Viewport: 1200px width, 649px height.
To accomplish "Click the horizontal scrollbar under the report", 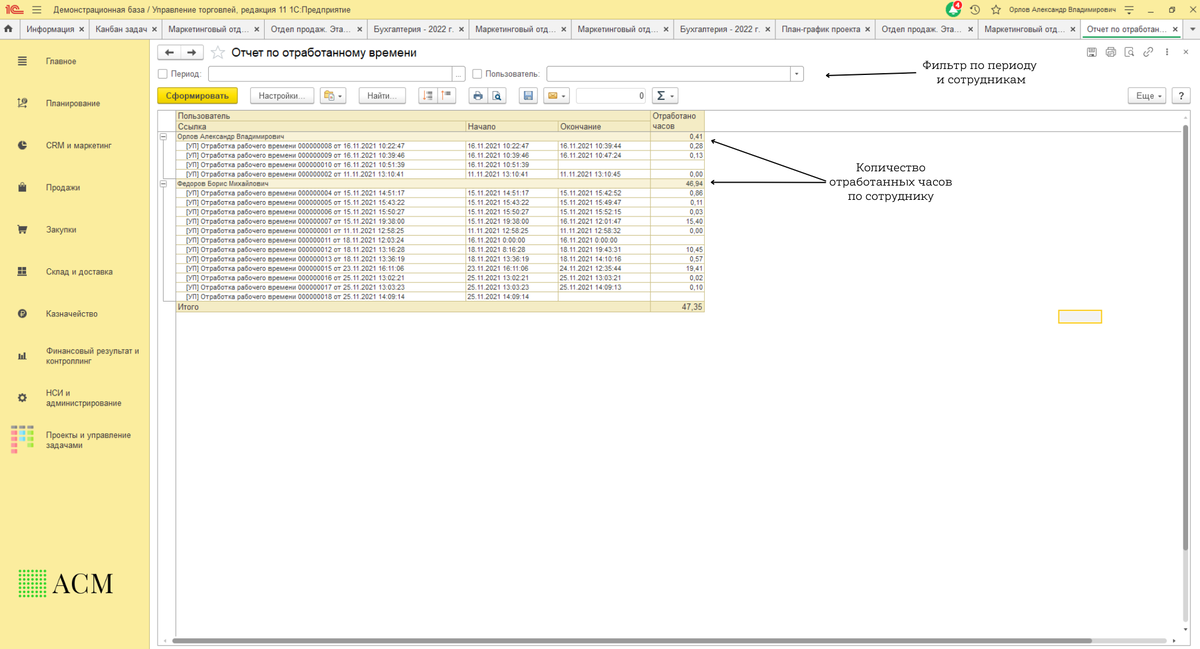I will (632, 641).
